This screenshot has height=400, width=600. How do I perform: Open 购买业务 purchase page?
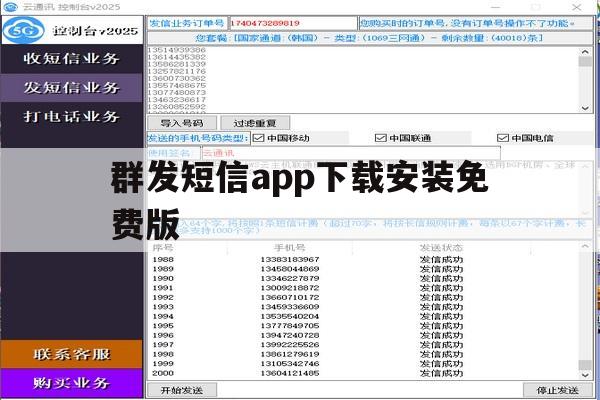[72, 383]
